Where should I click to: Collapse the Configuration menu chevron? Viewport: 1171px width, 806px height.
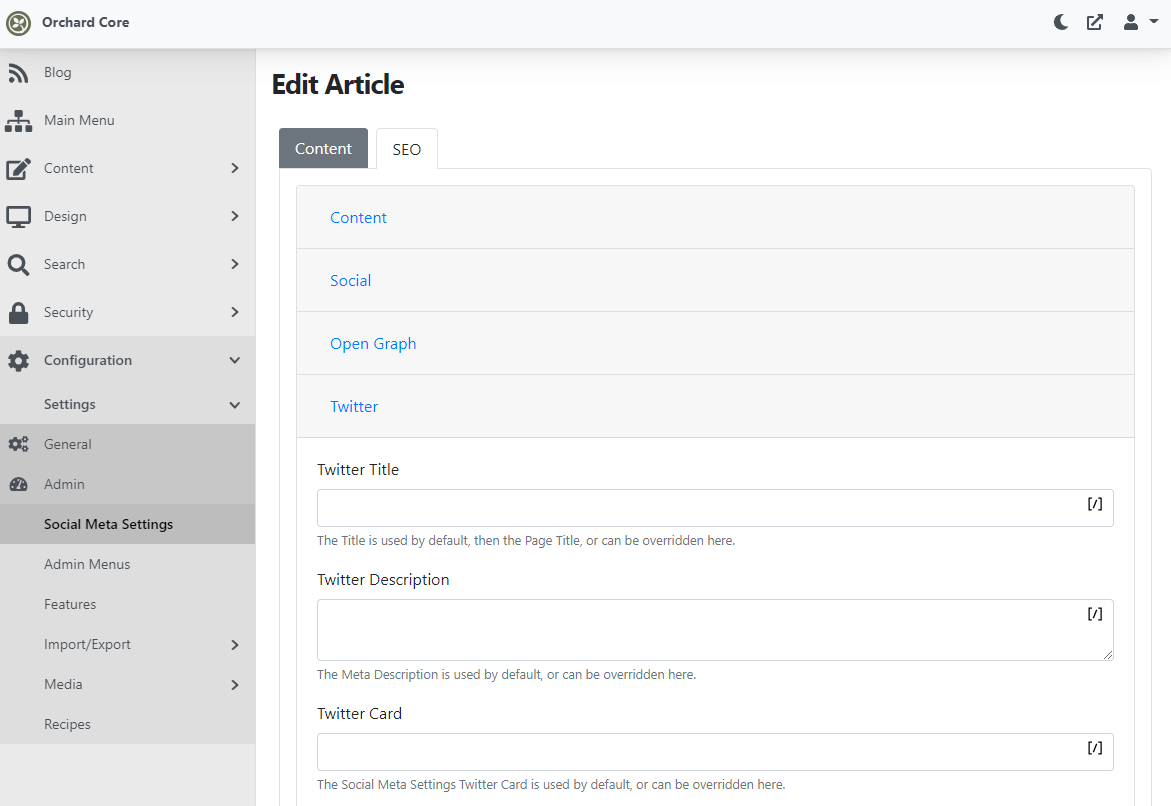click(234, 360)
